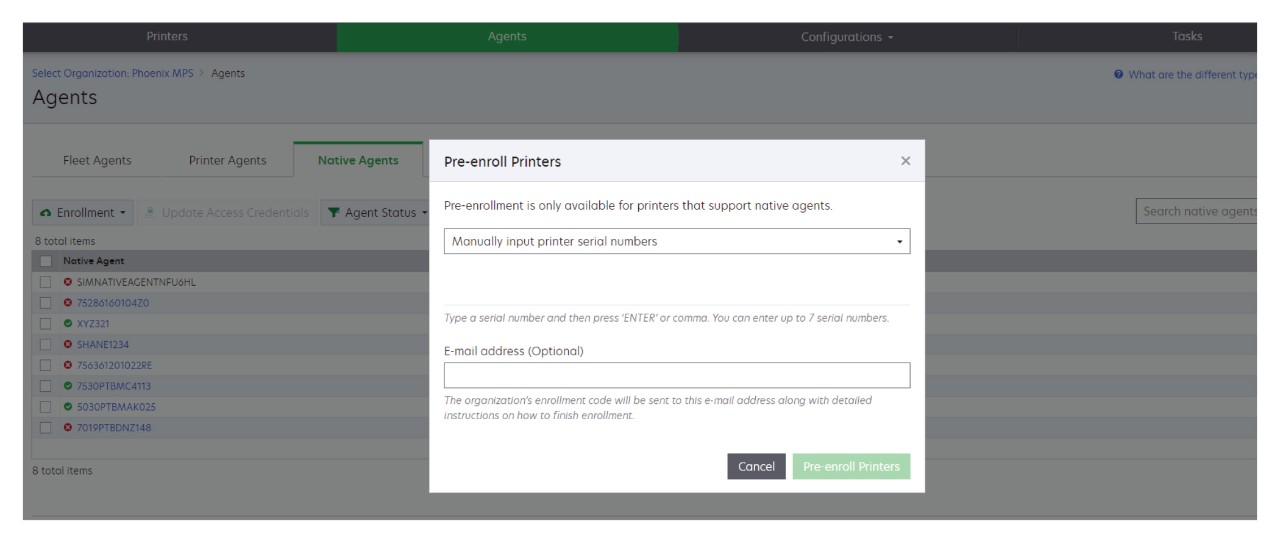Toggle the select-all Native Agent checkbox
Image resolution: width=1280 pixels, height=541 pixels.
tap(46, 261)
